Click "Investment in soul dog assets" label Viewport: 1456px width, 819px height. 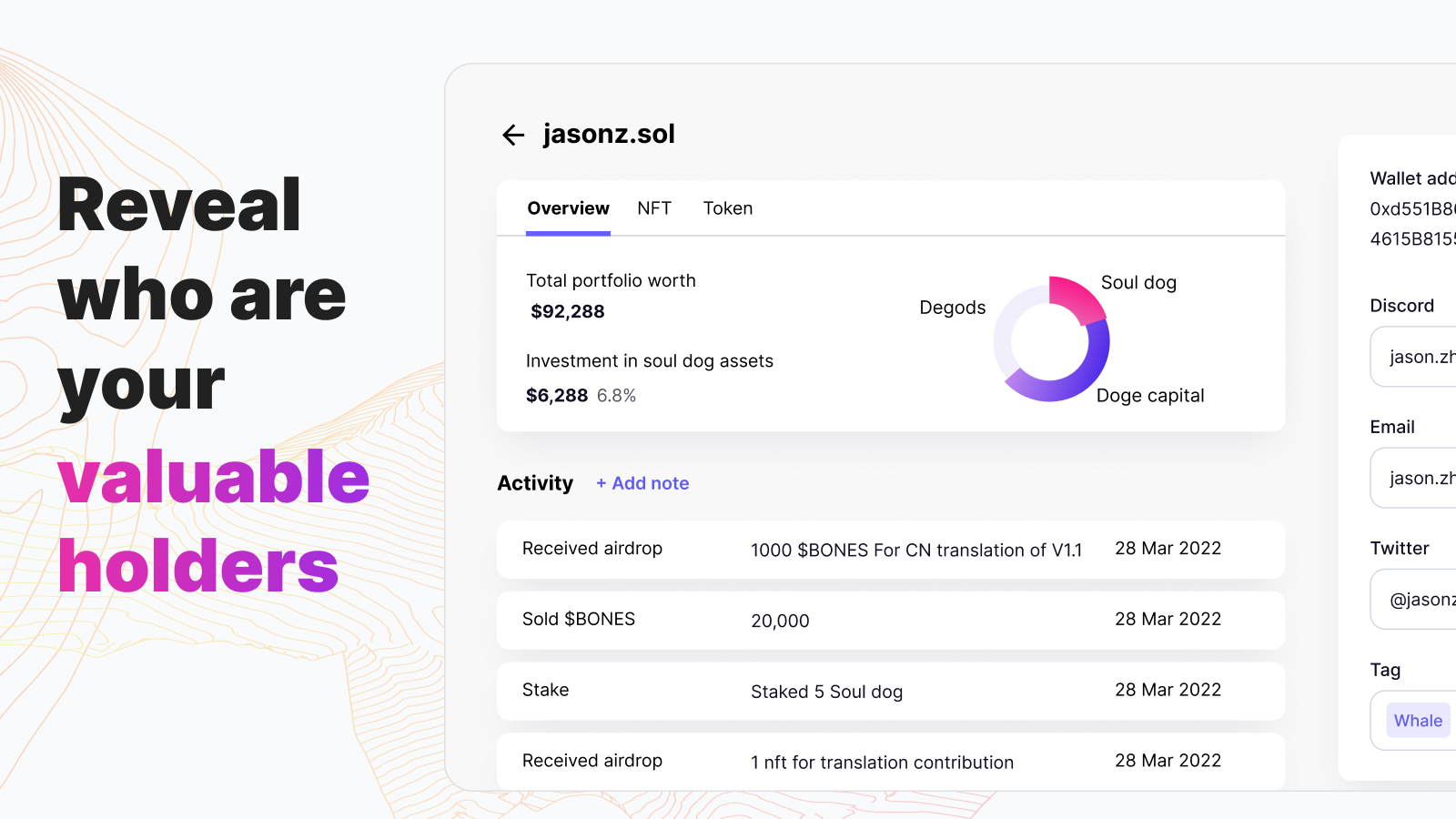click(650, 361)
